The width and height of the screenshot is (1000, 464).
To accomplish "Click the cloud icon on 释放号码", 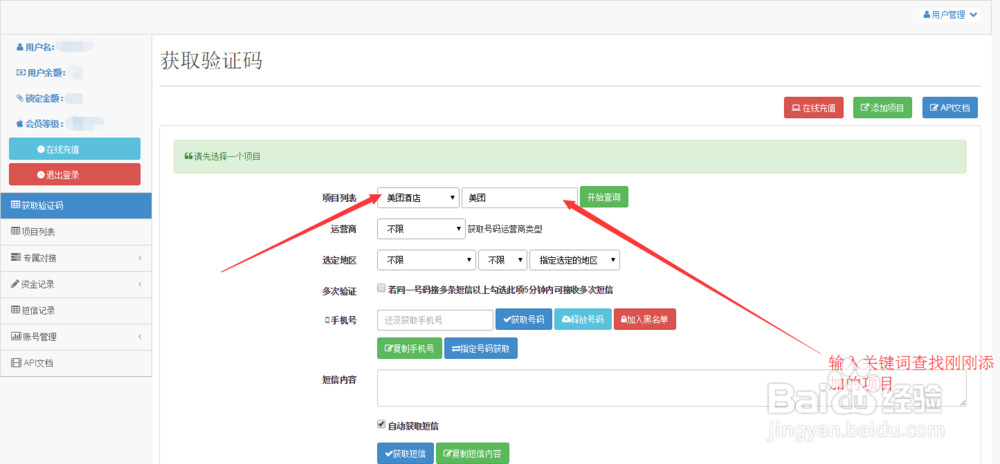I will click(565, 320).
